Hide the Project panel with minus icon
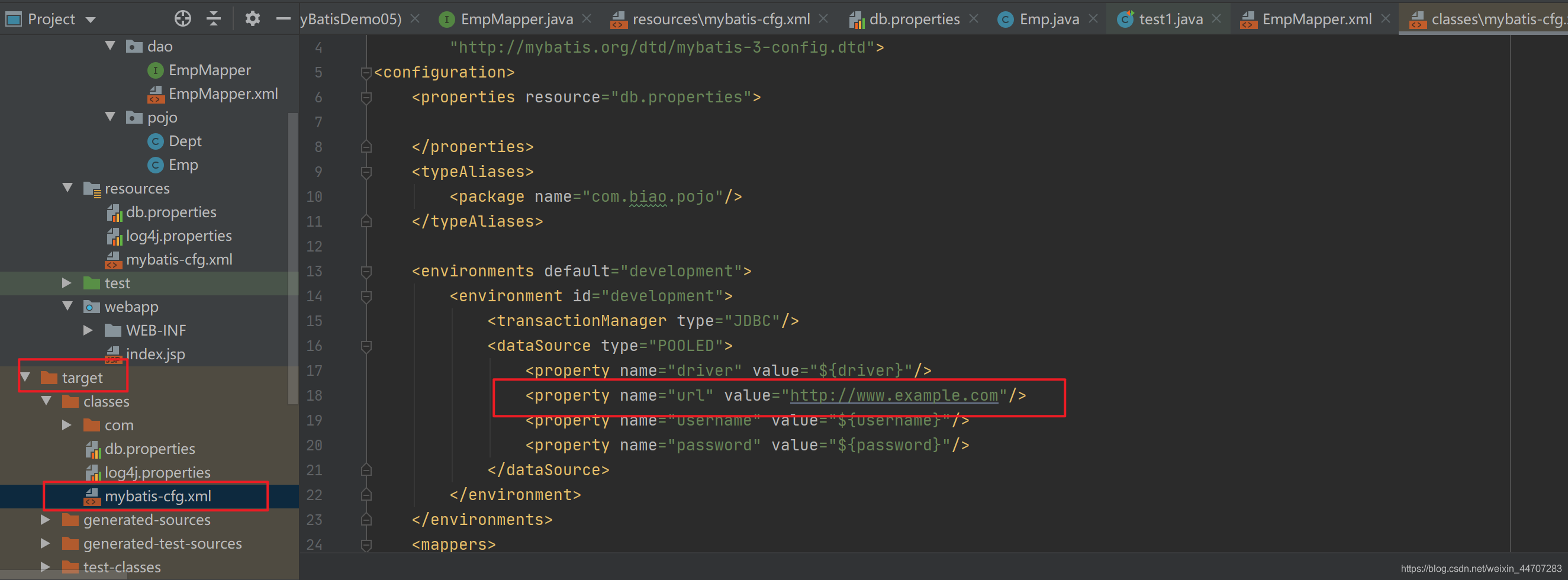The height and width of the screenshot is (580, 1568). 283,19
